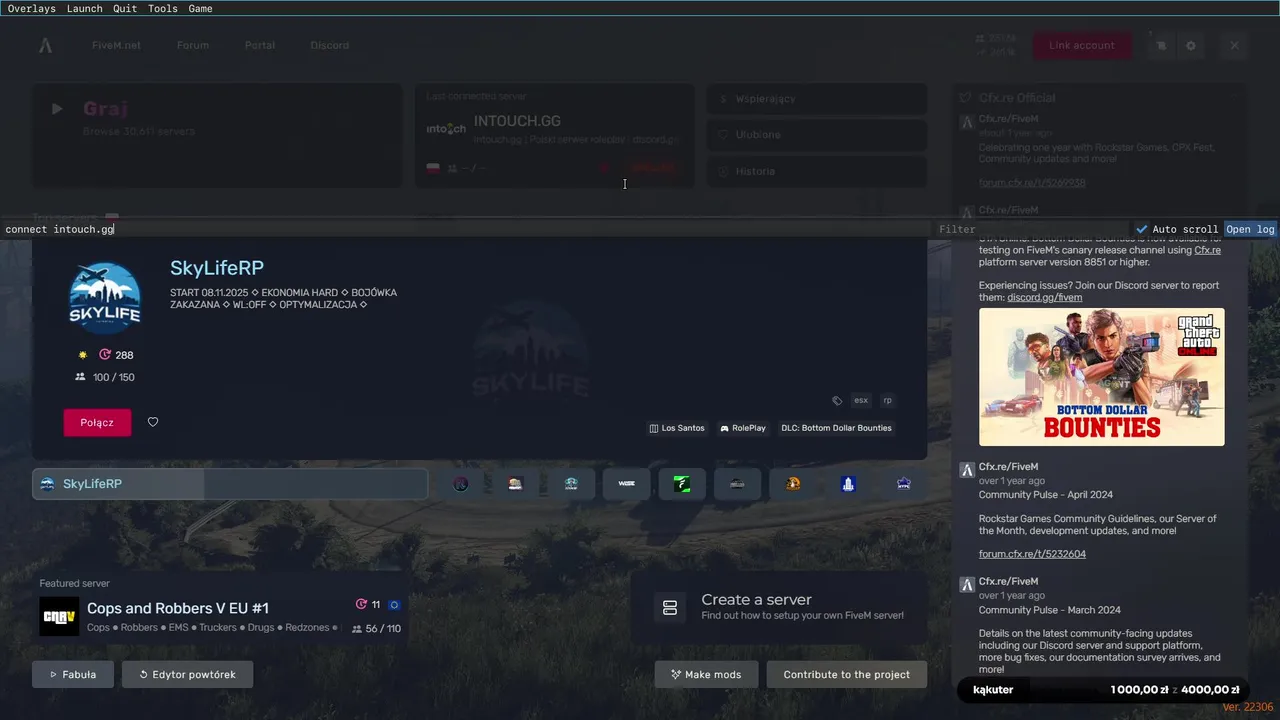The width and height of the screenshot is (1280, 720).
Task: Click the SkyLife server logo
Action: tap(104, 297)
